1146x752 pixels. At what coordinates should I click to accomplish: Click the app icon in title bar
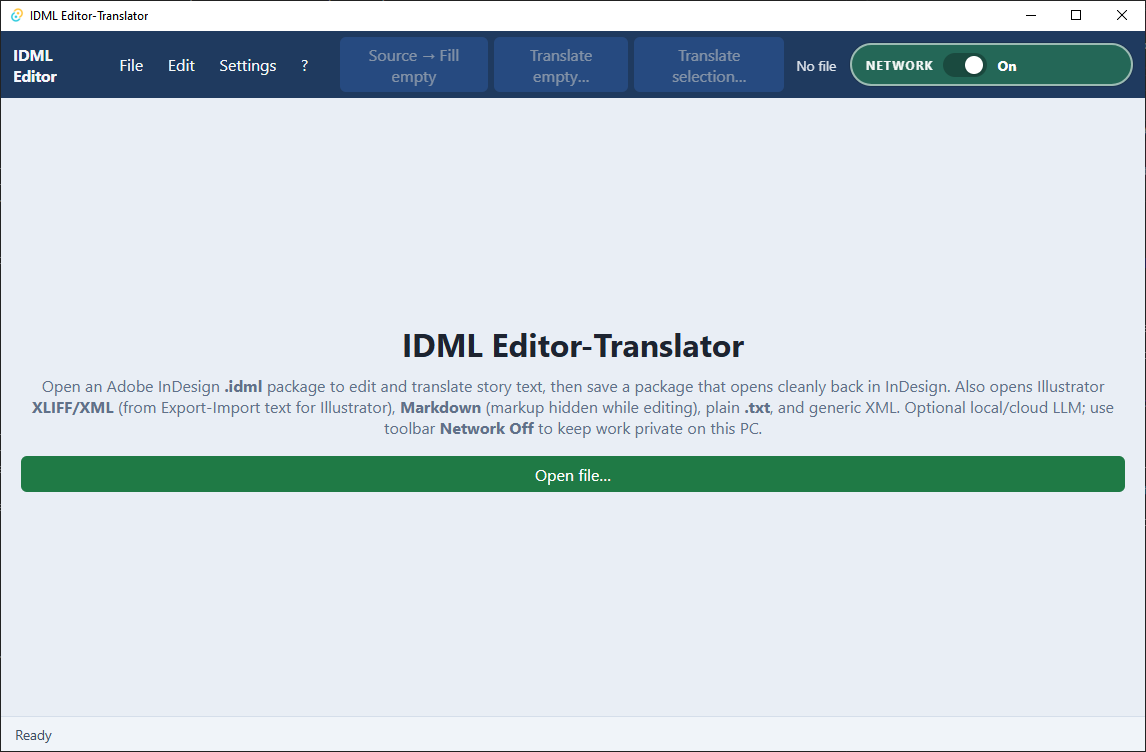coord(17,15)
